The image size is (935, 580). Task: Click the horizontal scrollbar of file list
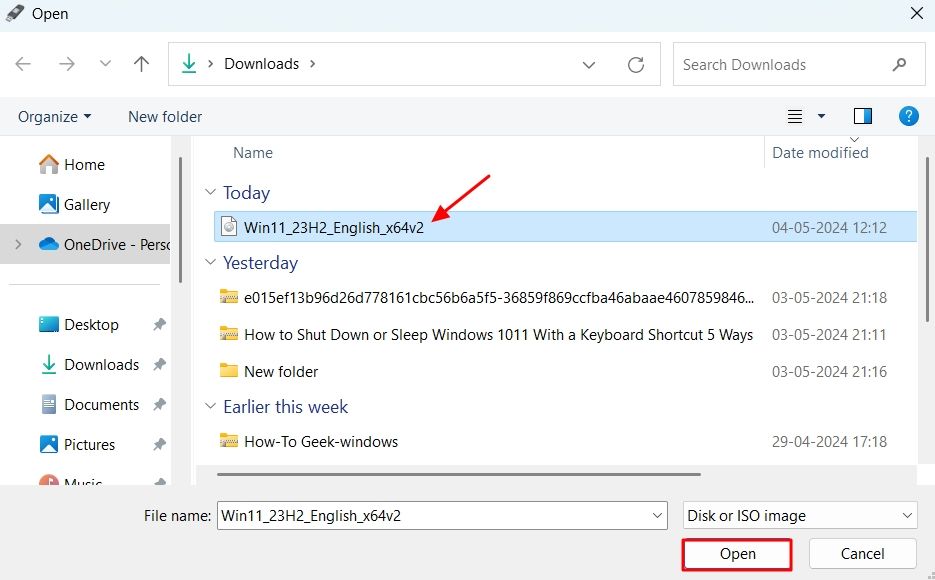coord(459,474)
